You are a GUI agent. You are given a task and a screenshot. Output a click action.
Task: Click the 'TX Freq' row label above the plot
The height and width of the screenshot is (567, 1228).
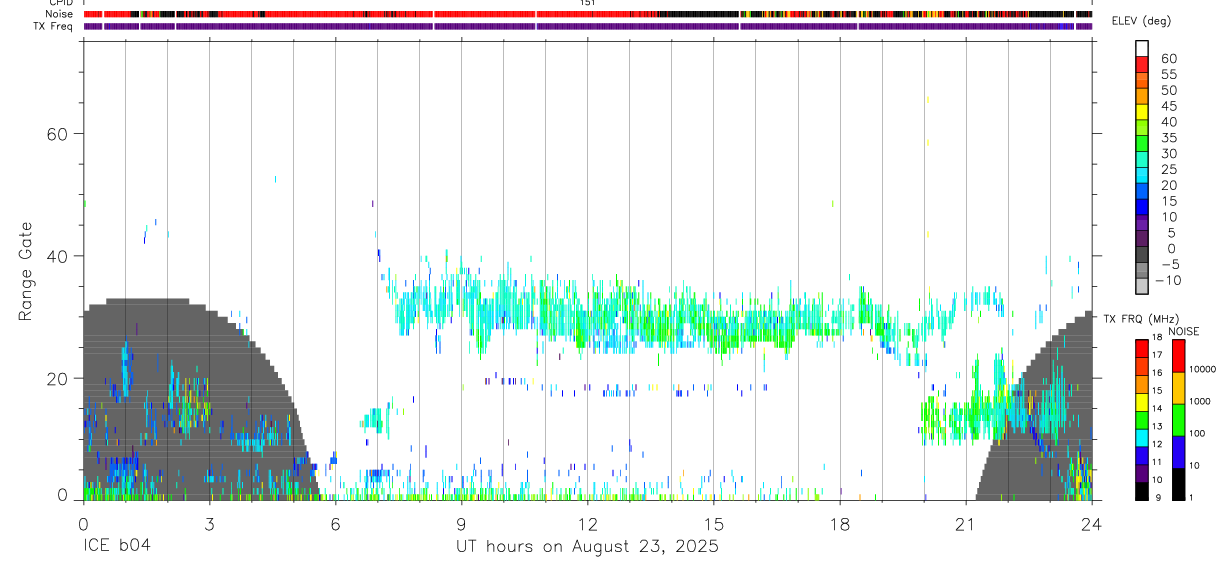[x=54, y=26]
